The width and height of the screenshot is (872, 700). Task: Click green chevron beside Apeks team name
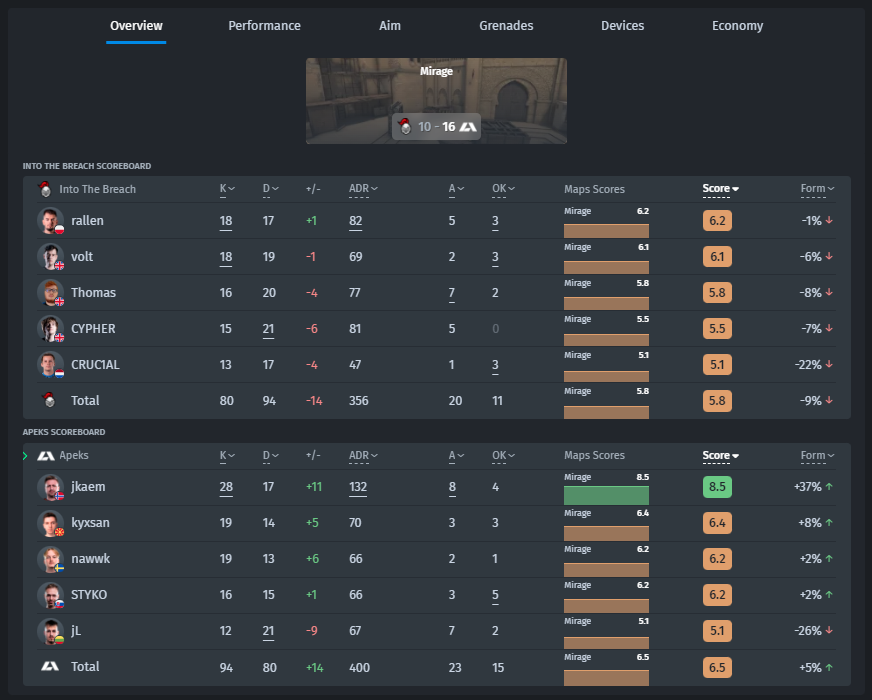point(25,456)
